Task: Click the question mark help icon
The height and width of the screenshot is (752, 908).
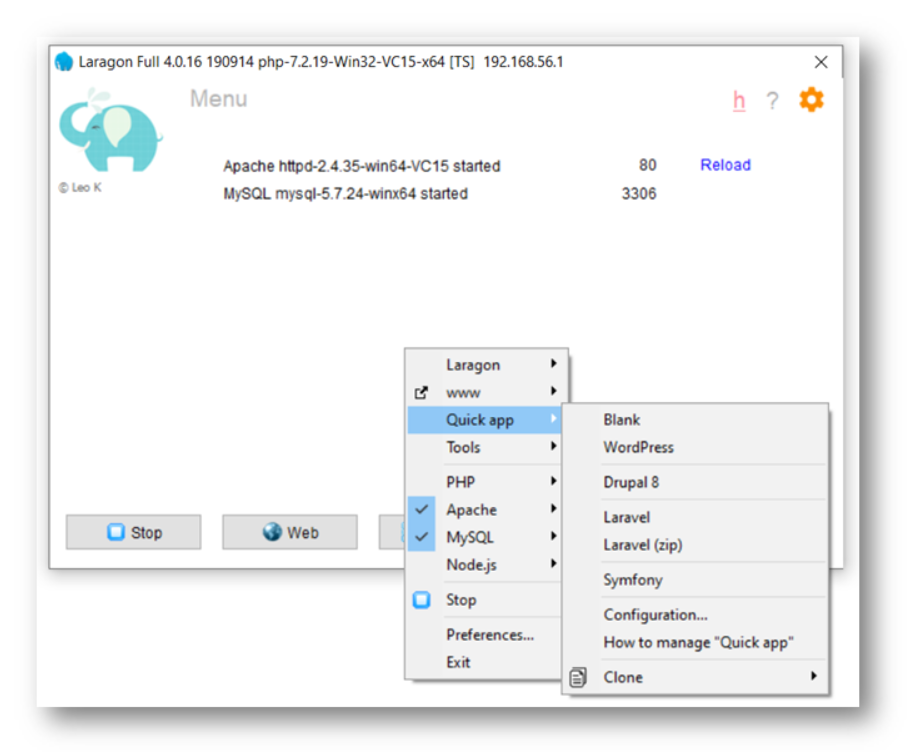Action: pyautogui.click(x=772, y=101)
